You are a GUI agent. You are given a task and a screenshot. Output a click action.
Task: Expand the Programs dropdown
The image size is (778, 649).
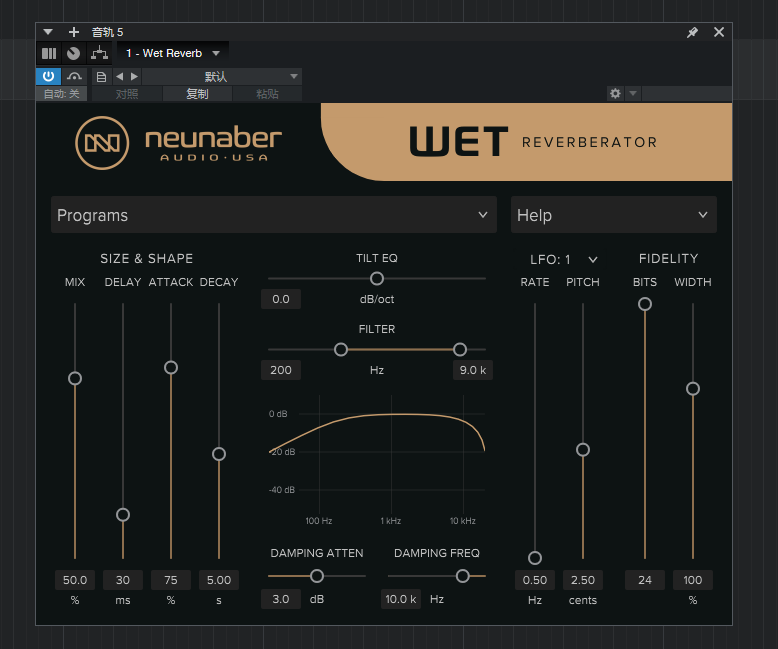click(273, 215)
